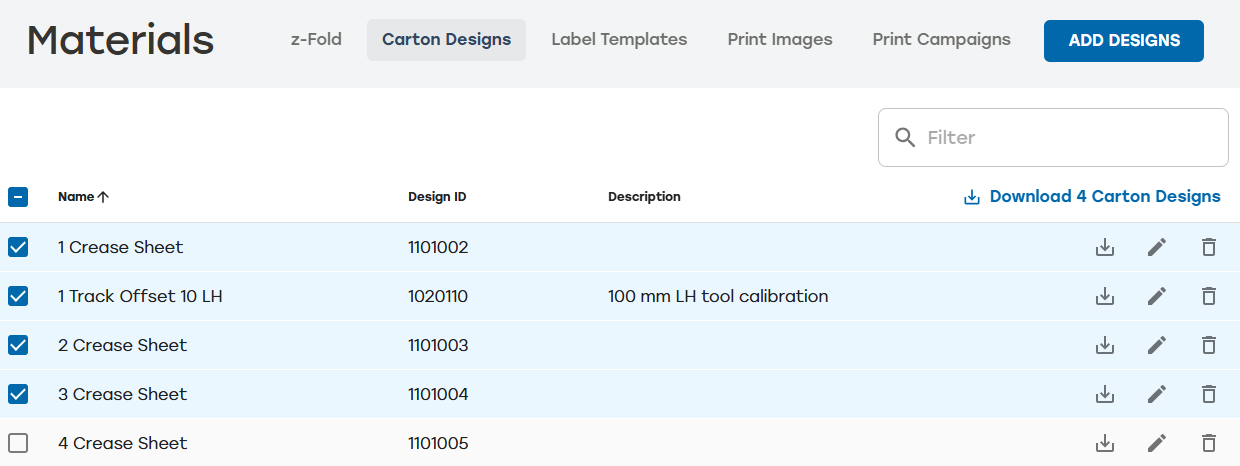This screenshot has width=1240, height=466.
Task: Click the search icon in the Filter box
Action: coord(905,137)
